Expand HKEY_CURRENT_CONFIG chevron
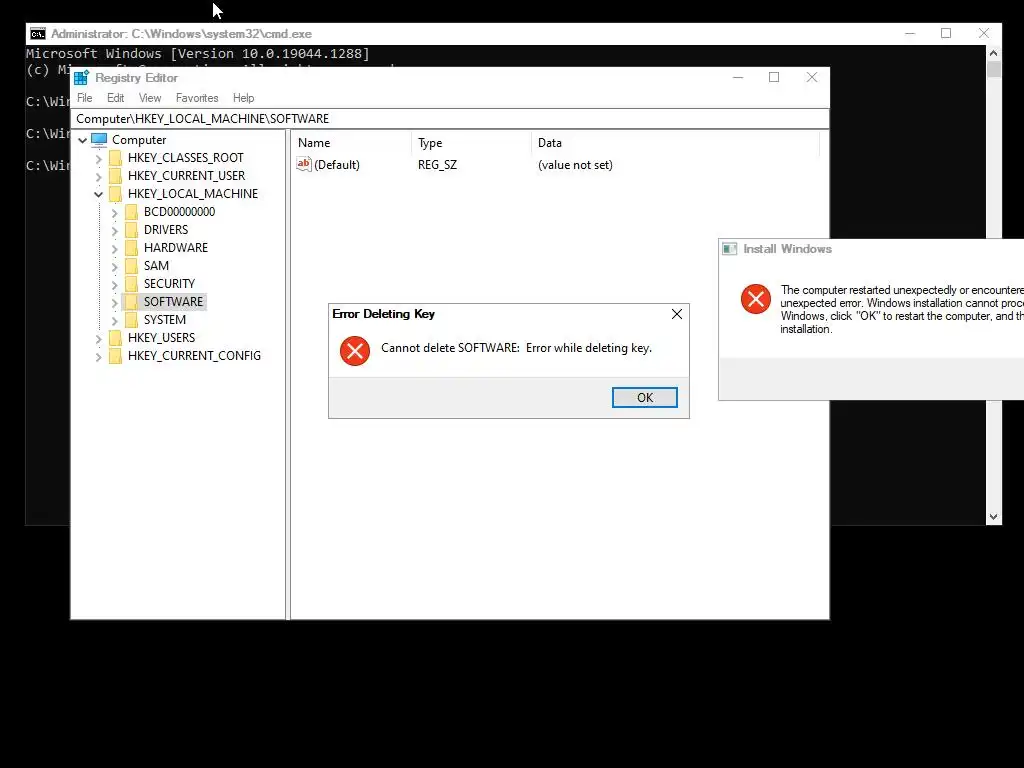The height and width of the screenshot is (768, 1024). coord(99,357)
